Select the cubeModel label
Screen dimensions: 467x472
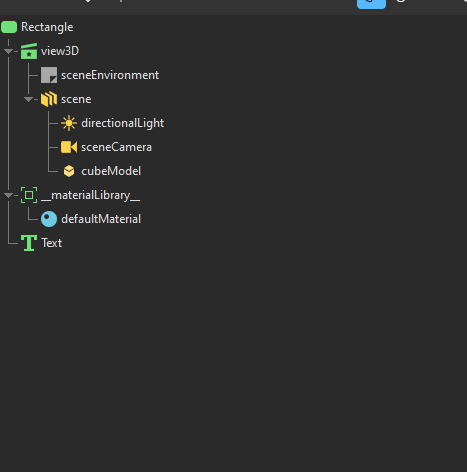[111, 171]
